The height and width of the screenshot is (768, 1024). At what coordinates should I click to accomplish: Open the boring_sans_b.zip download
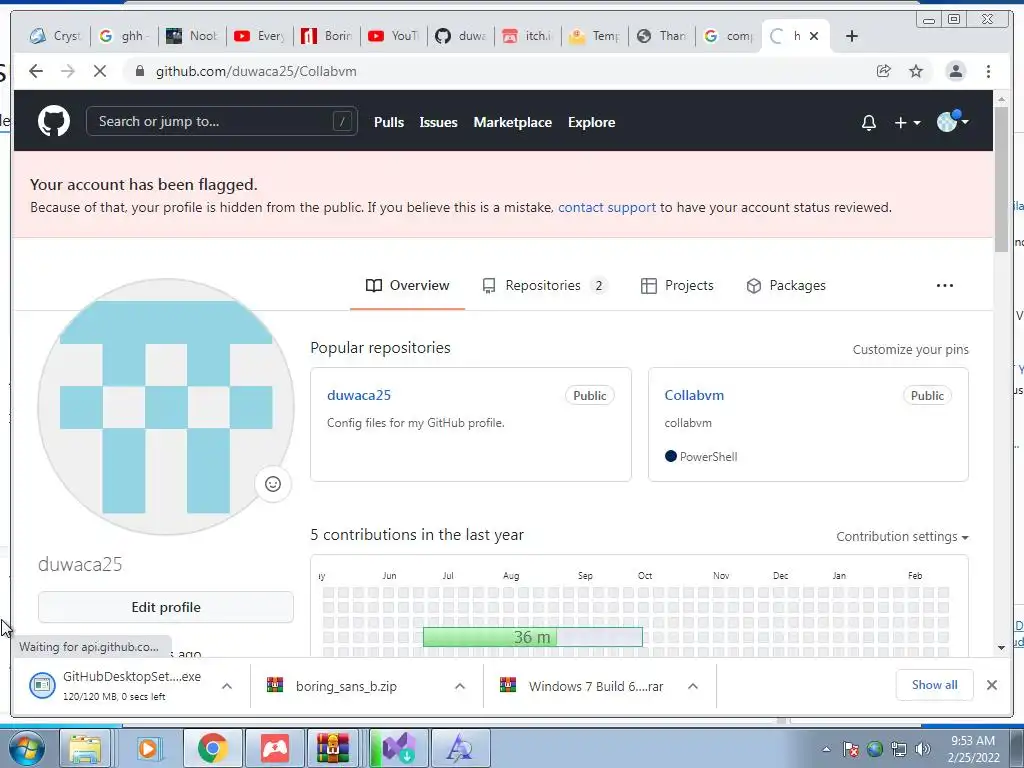[x=346, y=686]
